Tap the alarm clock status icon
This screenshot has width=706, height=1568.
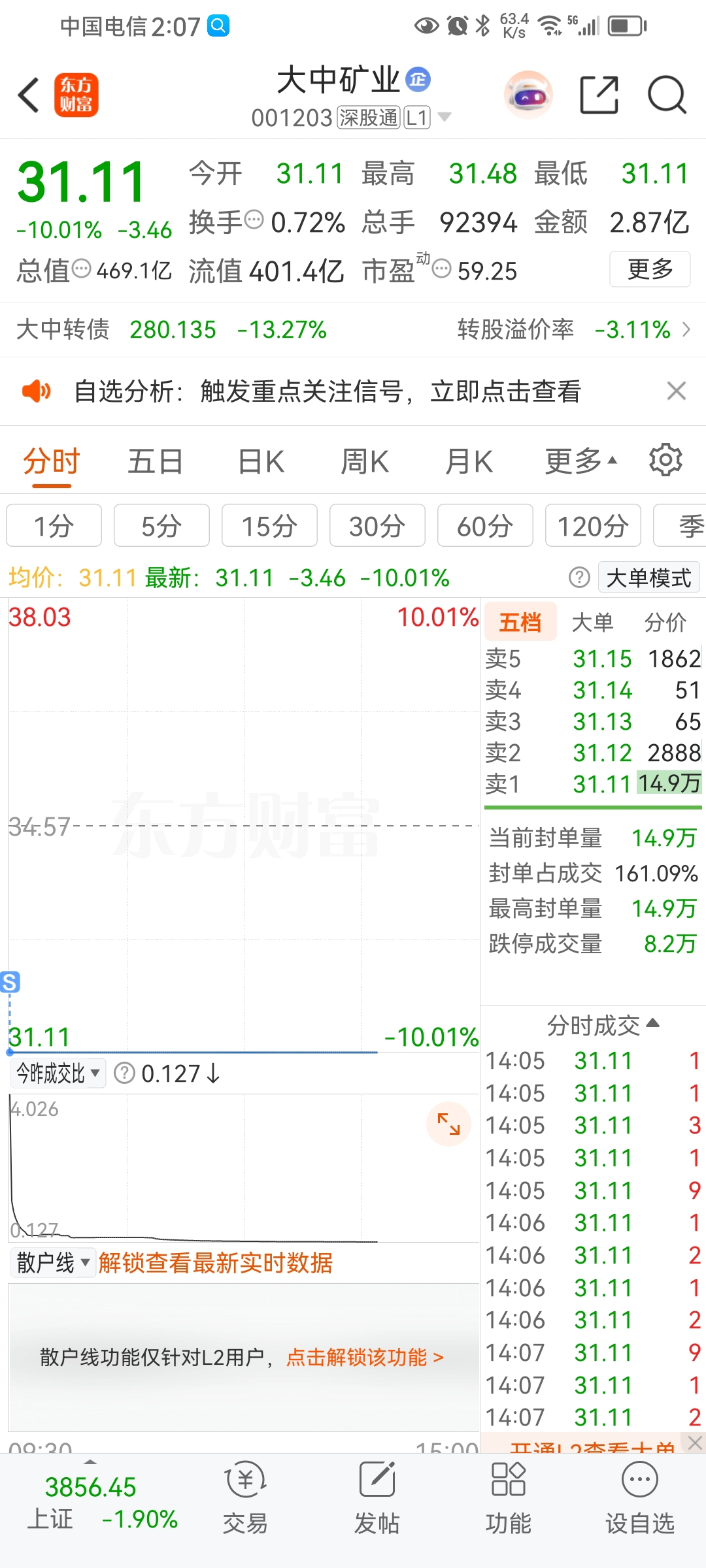point(457,26)
